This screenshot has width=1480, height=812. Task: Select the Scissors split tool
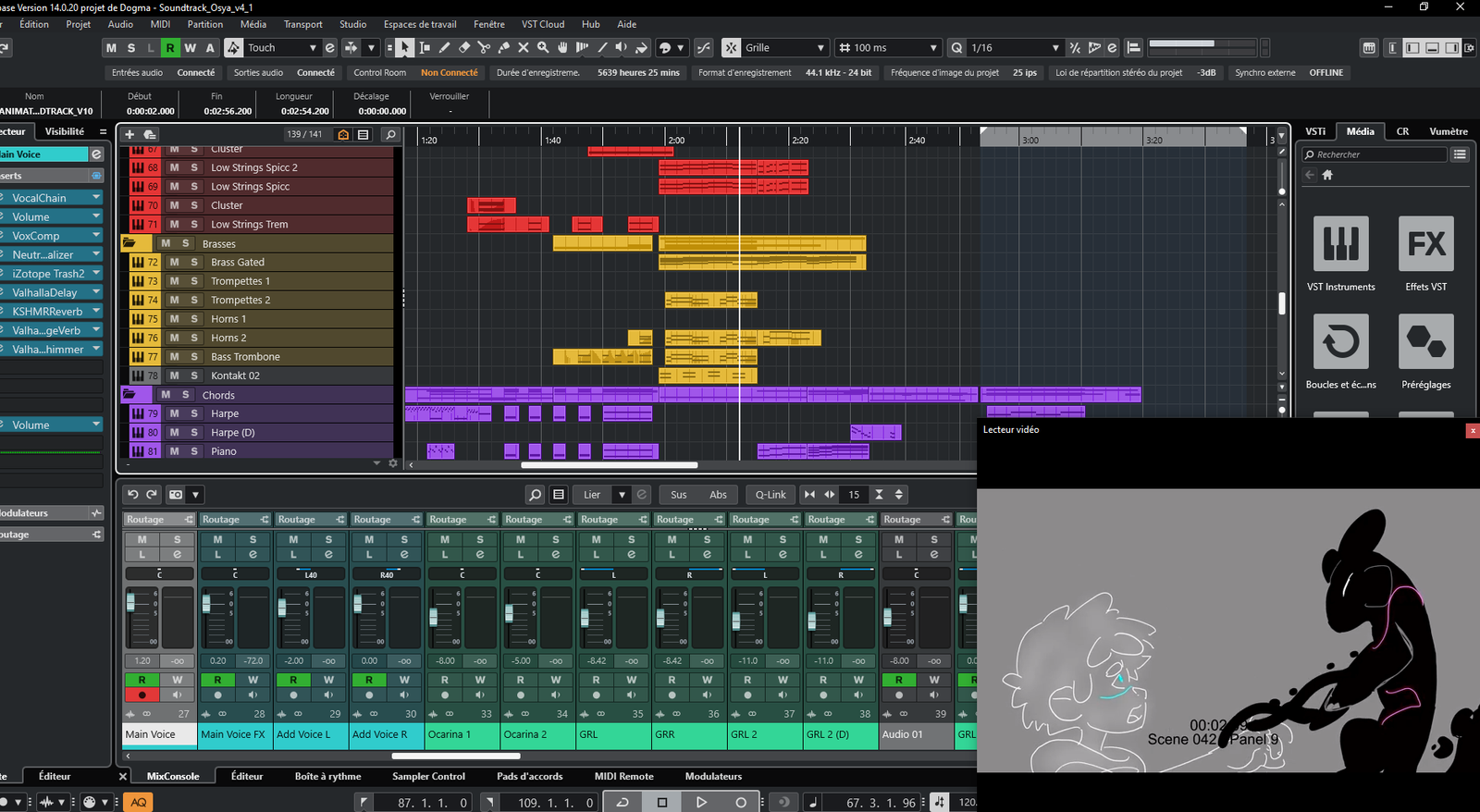coord(484,48)
